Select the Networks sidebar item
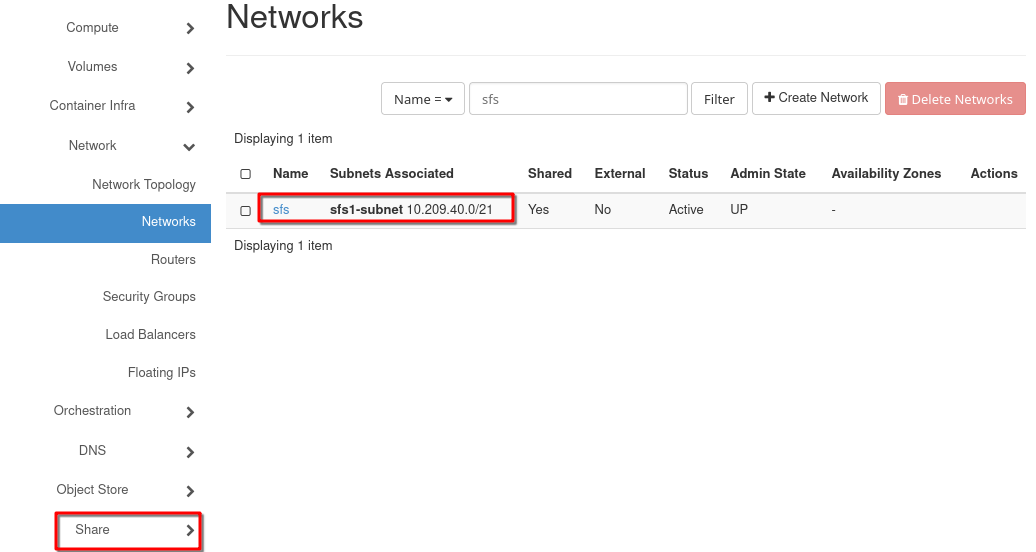 click(106, 223)
